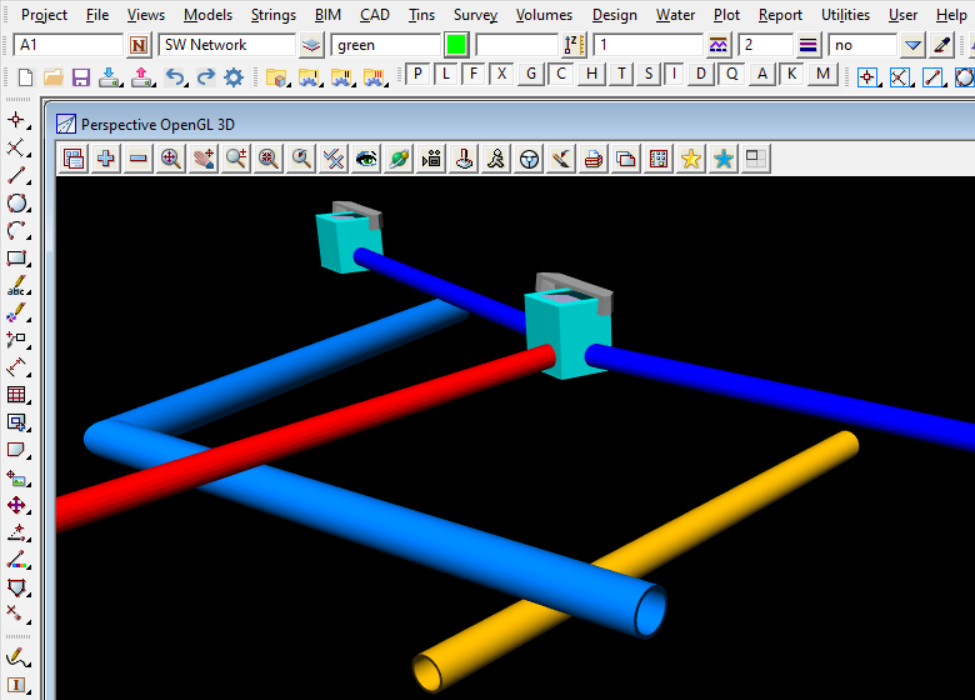Open the blue gear settings icon

[234, 77]
